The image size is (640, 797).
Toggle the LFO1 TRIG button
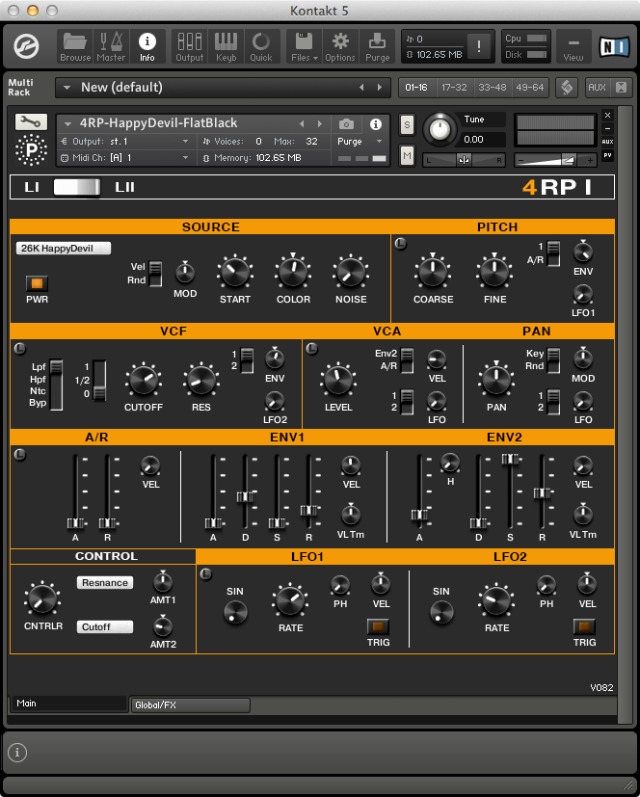pyautogui.click(x=378, y=626)
